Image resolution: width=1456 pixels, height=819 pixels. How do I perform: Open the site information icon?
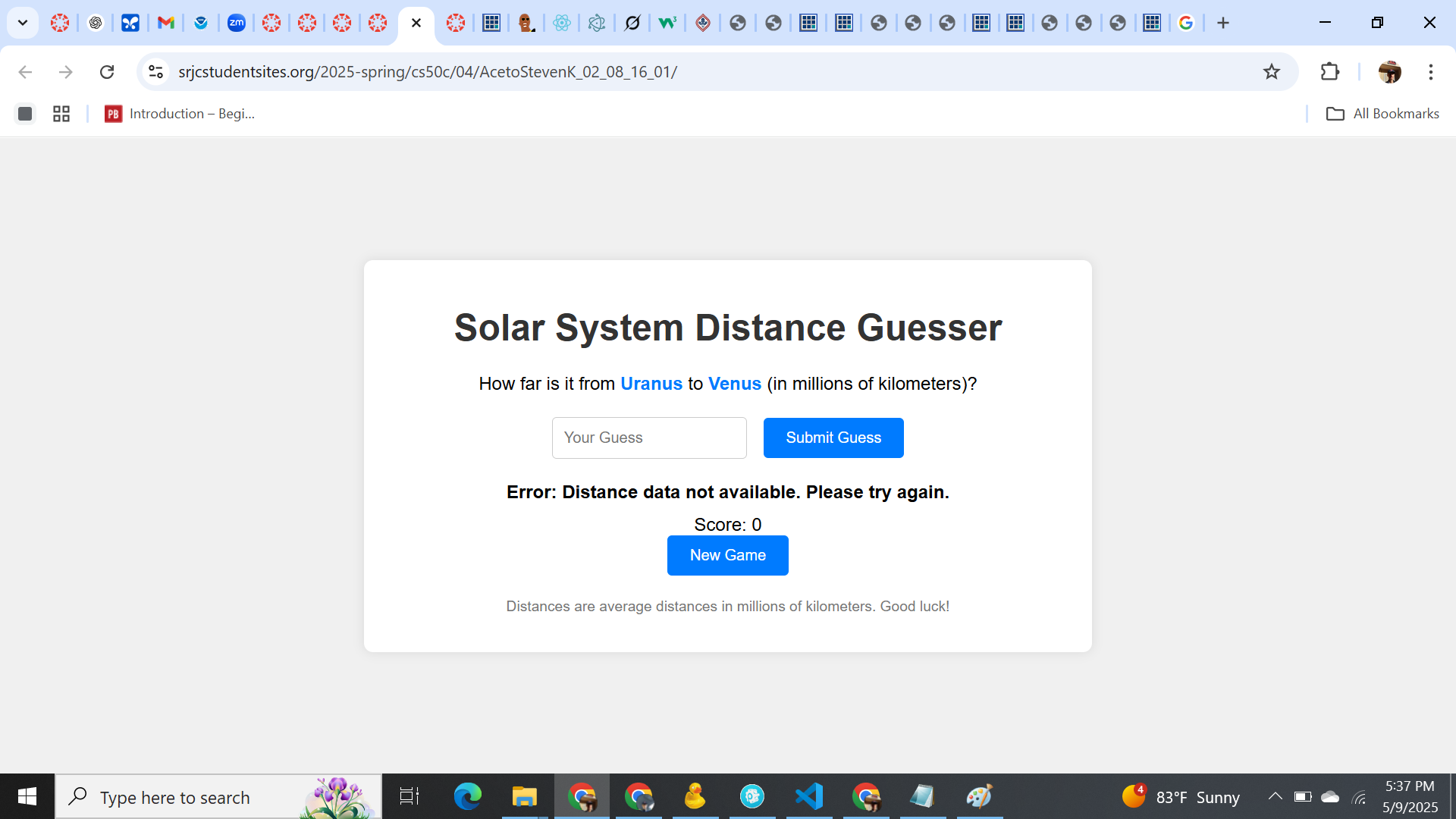click(x=155, y=71)
